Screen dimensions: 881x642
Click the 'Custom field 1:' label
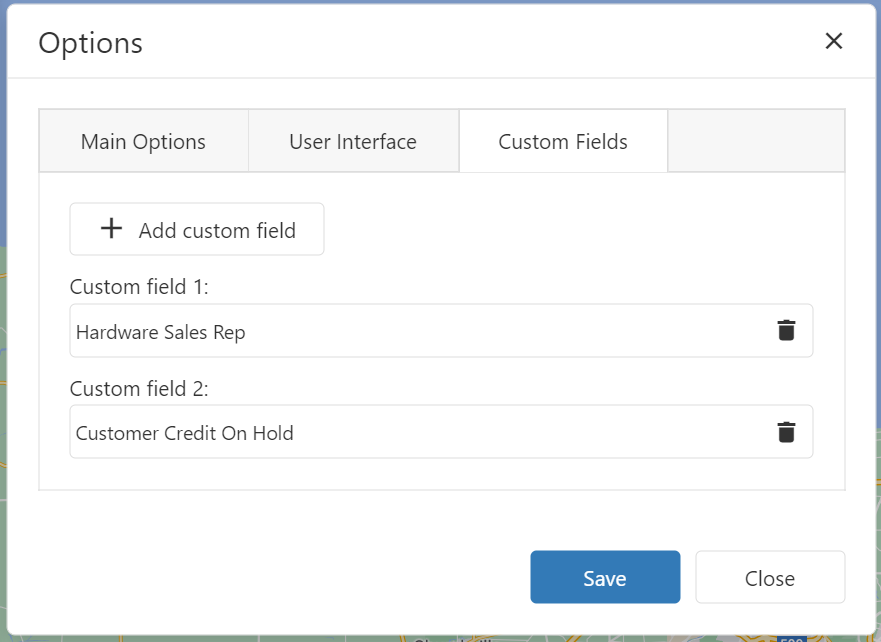[x=139, y=287]
